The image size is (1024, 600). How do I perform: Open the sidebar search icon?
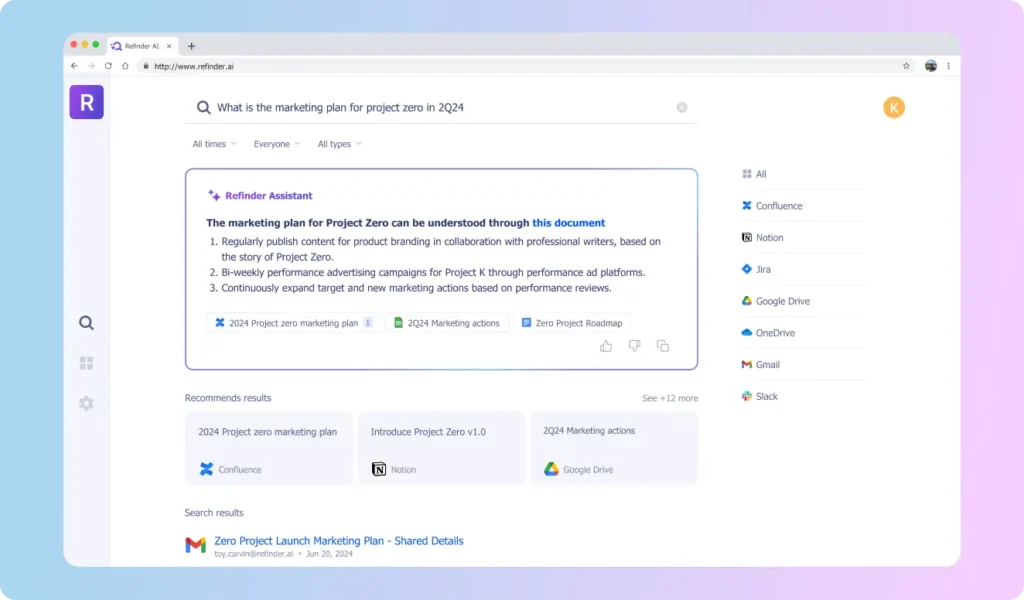(86, 323)
